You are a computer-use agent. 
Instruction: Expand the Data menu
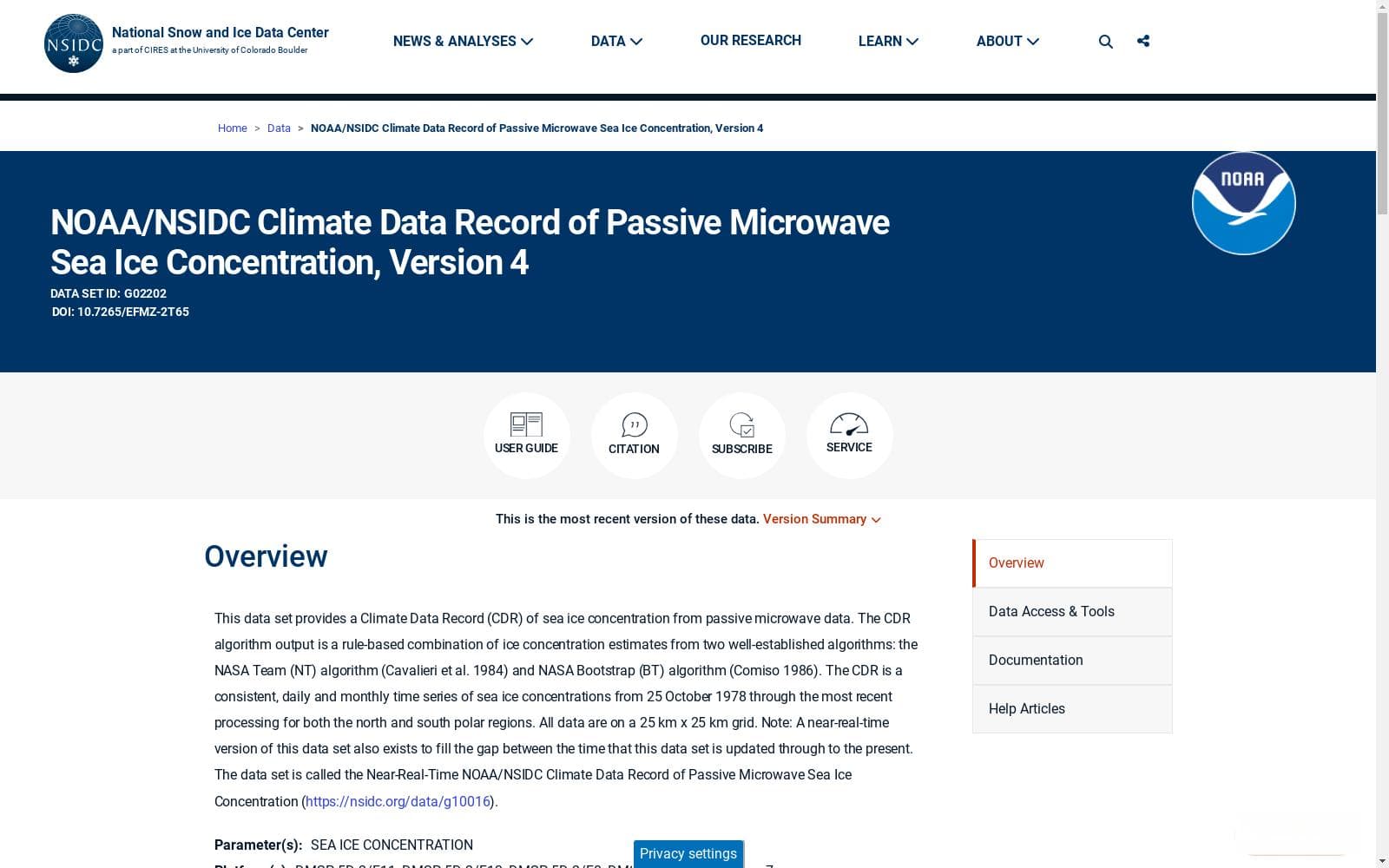tap(616, 41)
